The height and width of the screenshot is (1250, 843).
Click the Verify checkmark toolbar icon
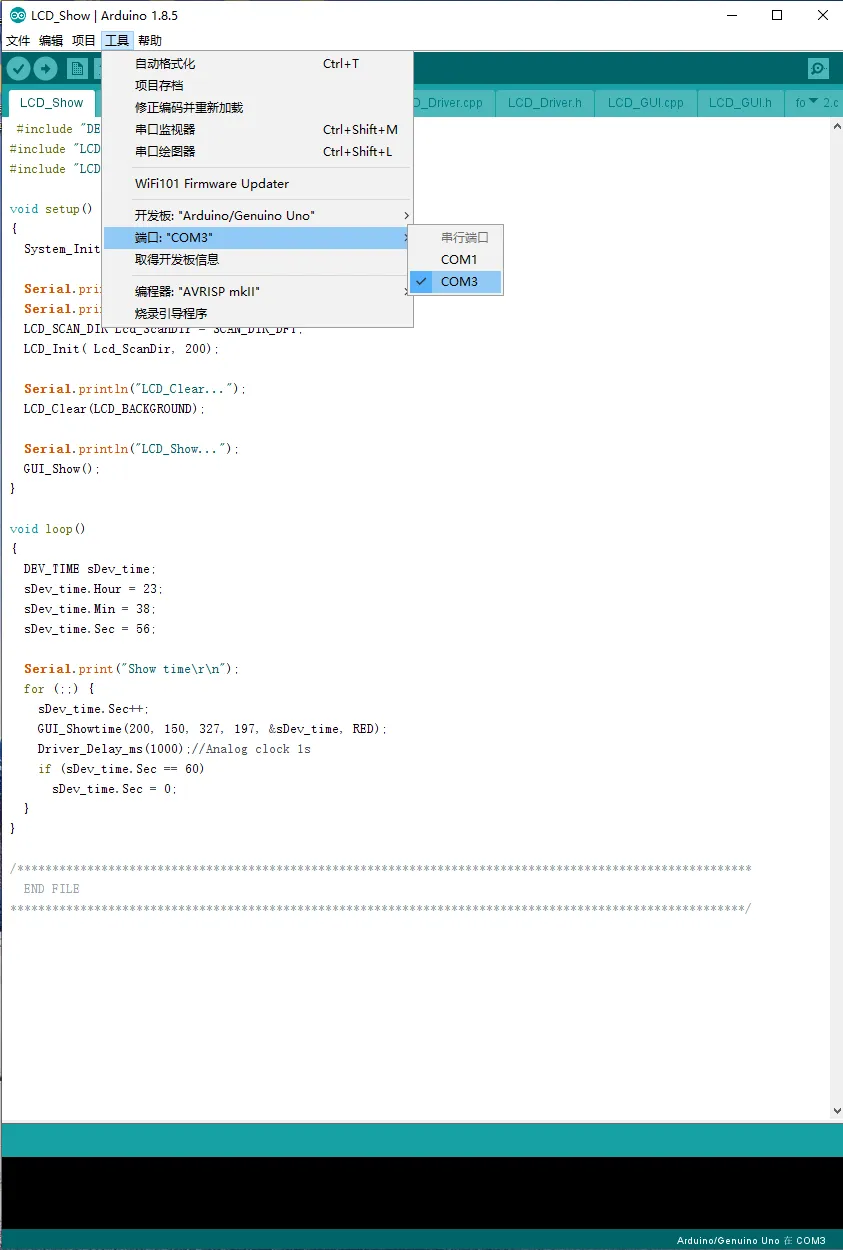tap(18, 68)
